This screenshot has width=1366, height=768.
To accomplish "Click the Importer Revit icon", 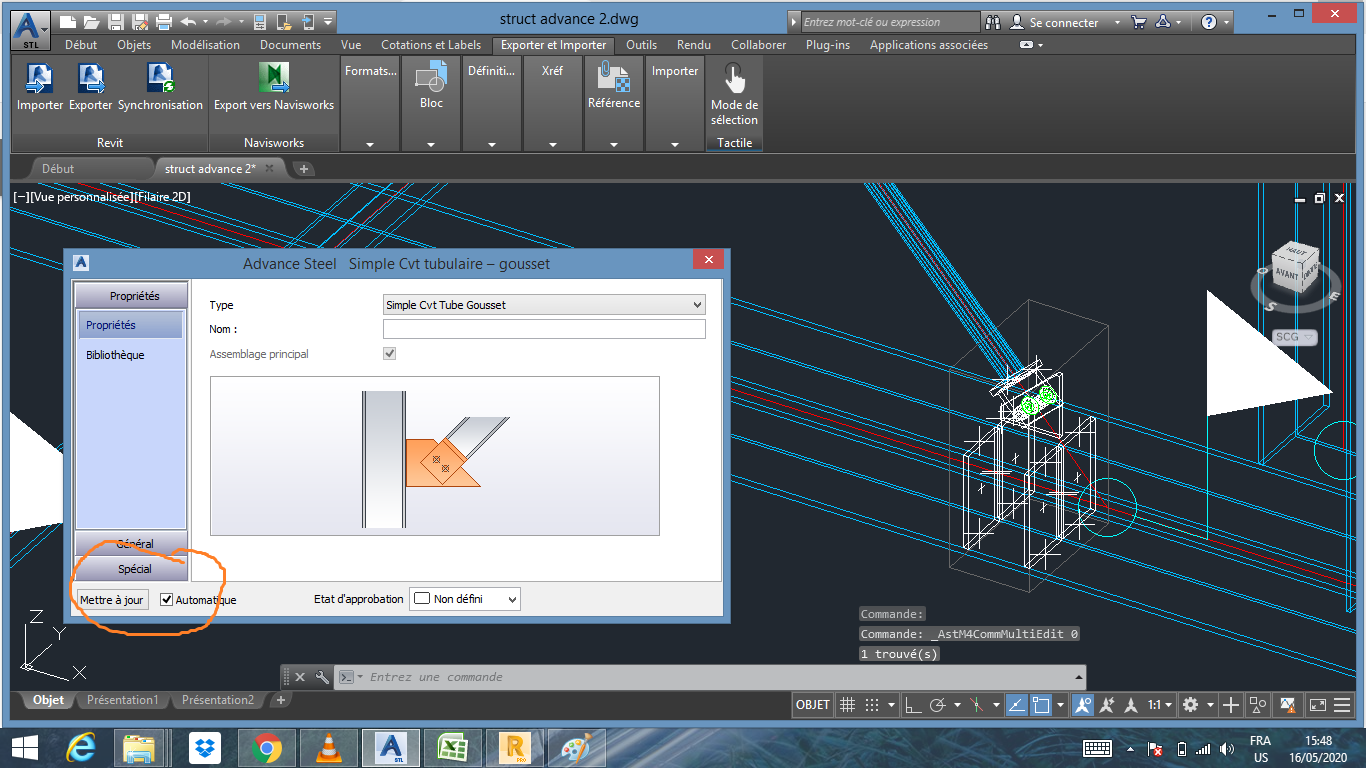I will (40, 79).
